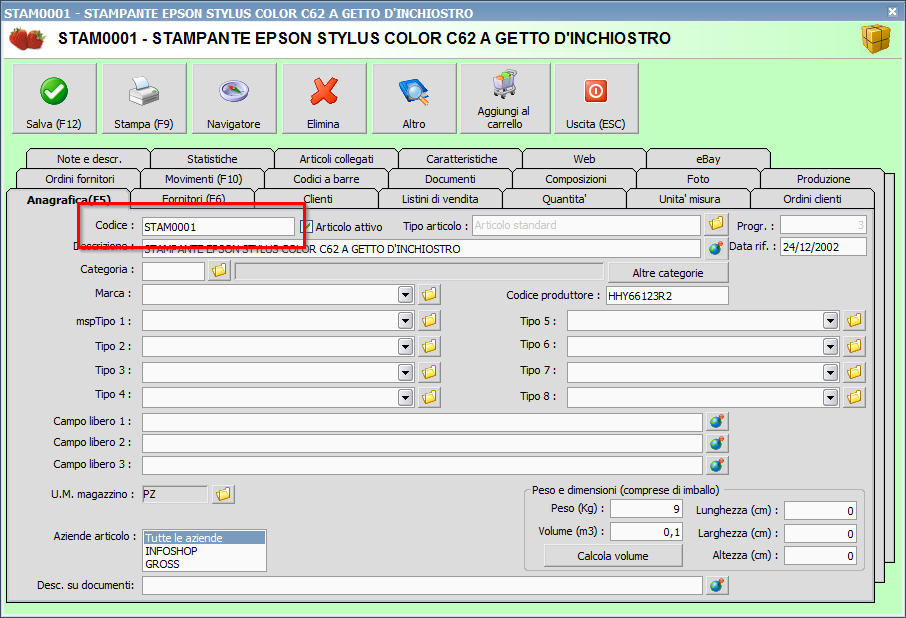The height and width of the screenshot is (618, 906).
Task: Expand the Tipo 7 dropdown
Action: [830, 373]
